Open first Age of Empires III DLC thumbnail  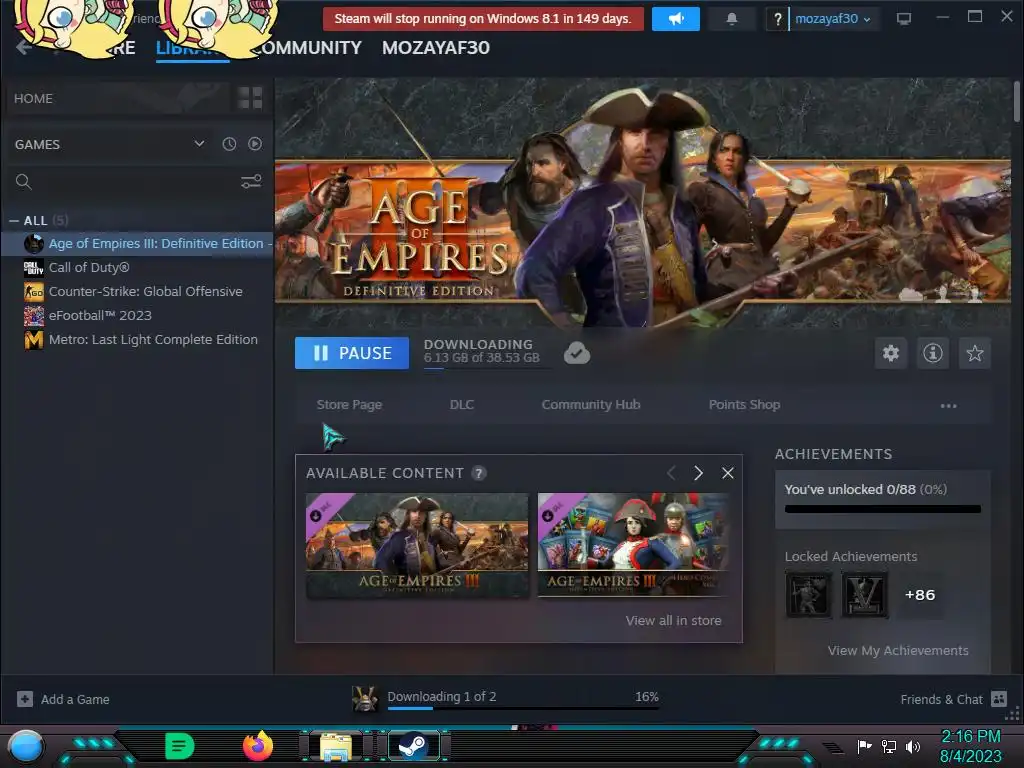417,545
